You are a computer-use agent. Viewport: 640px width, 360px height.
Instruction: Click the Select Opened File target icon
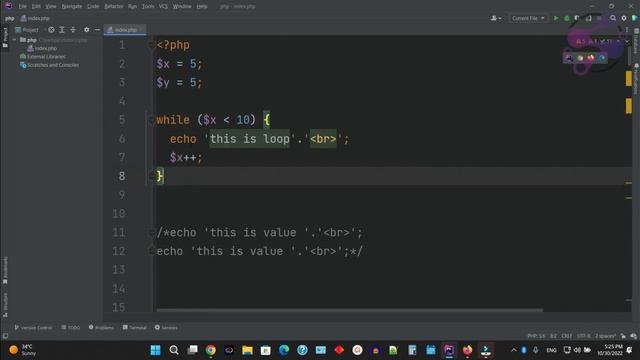51,30
